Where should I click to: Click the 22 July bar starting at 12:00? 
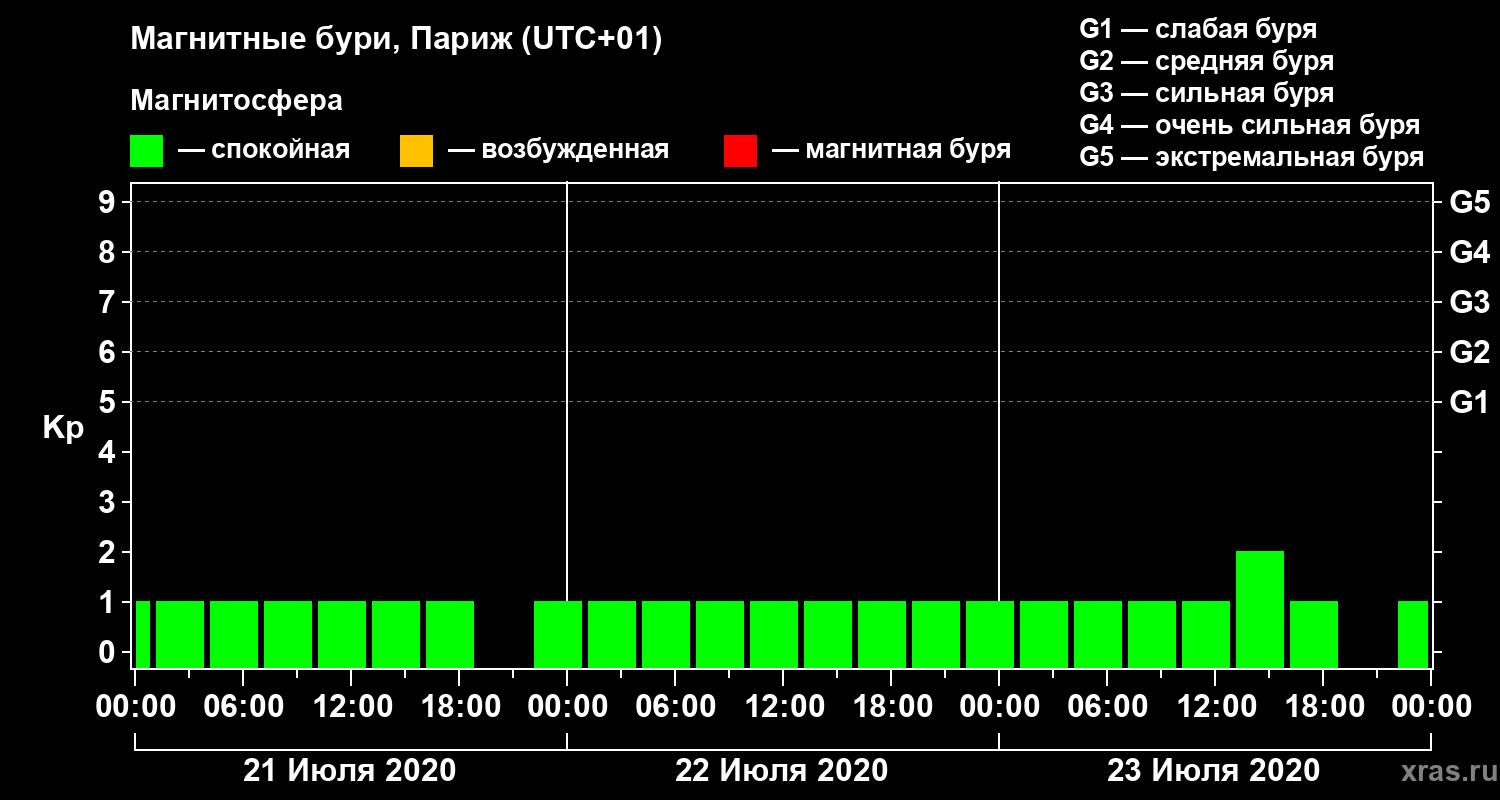point(774,634)
